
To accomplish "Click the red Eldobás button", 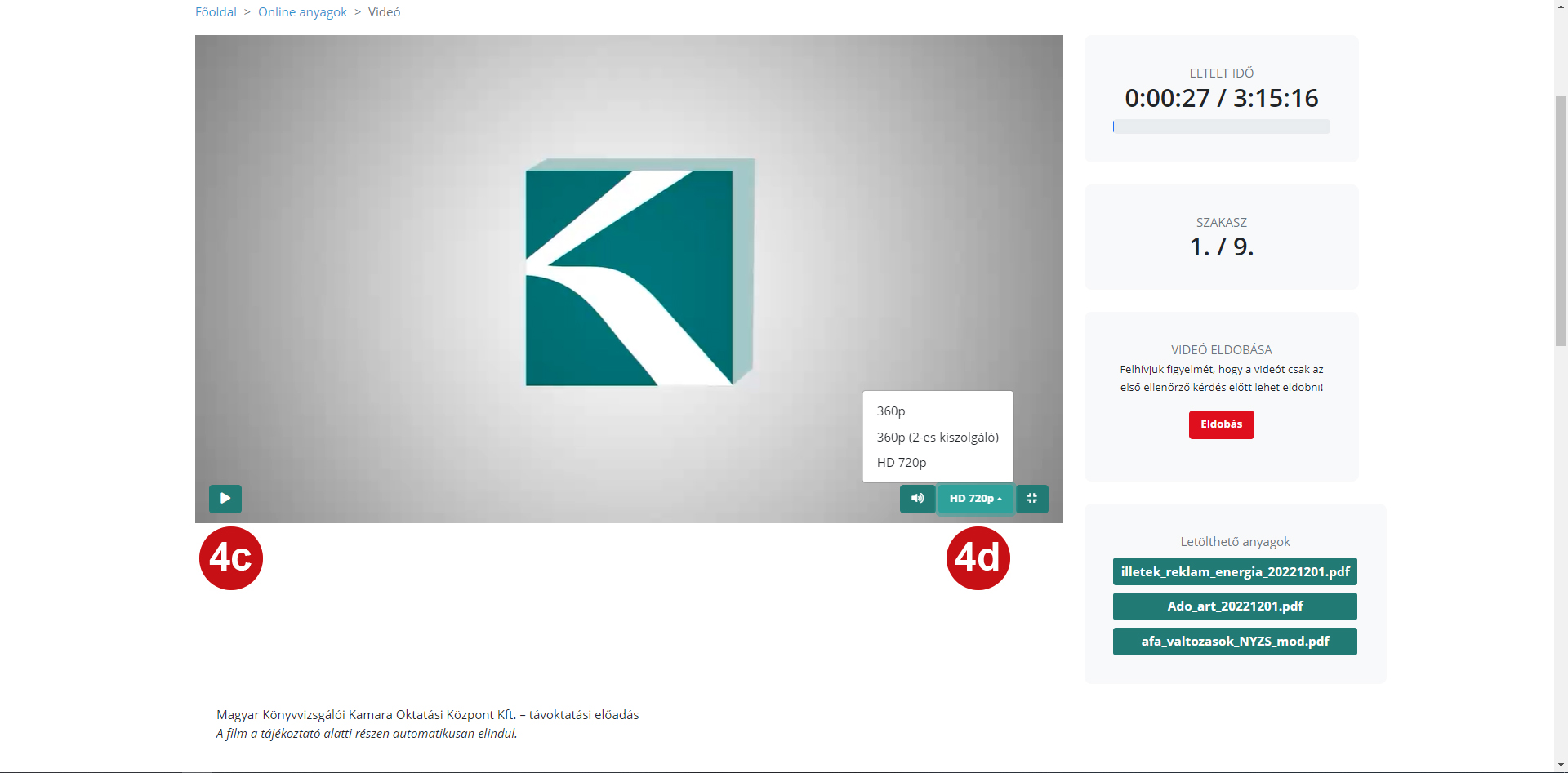I will pos(1221,424).
